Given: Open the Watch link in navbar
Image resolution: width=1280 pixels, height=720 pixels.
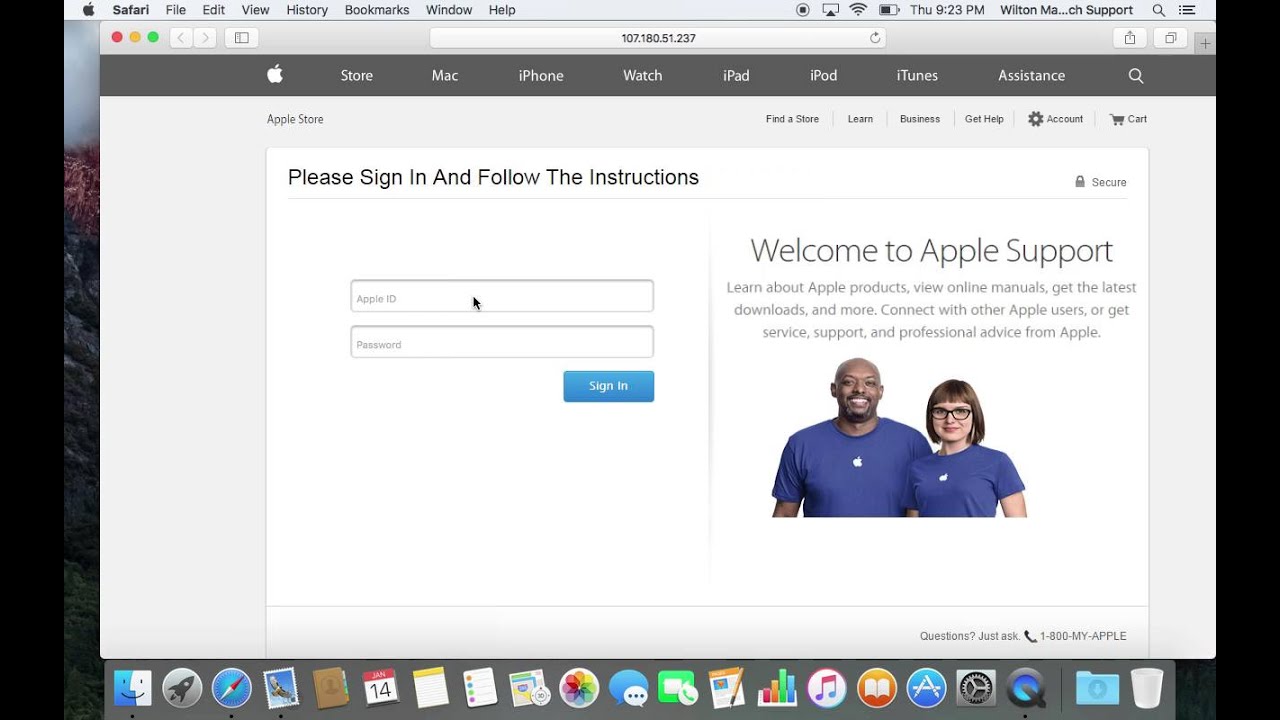Looking at the screenshot, I should tap(642, 75).
